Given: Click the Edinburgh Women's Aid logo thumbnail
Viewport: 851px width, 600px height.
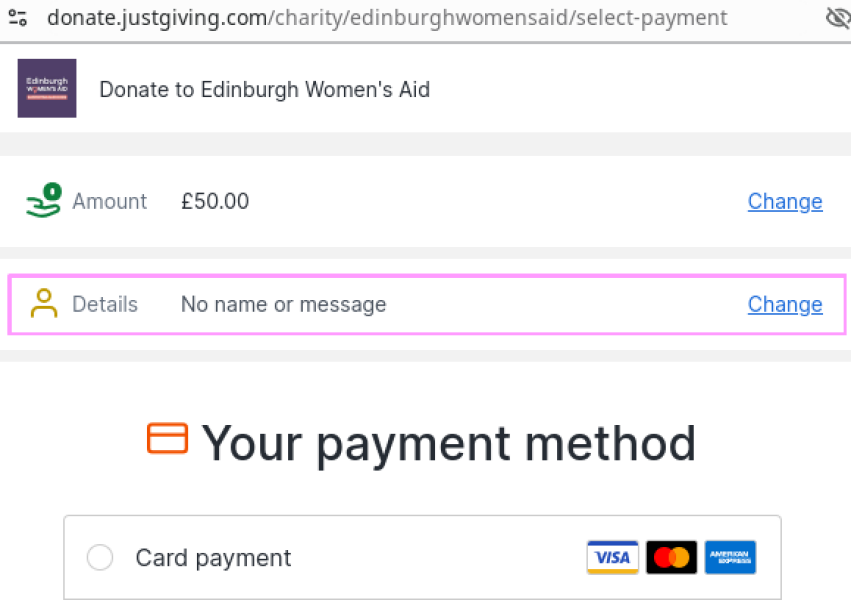Looking at the screenshot, I should pos(46,88).
